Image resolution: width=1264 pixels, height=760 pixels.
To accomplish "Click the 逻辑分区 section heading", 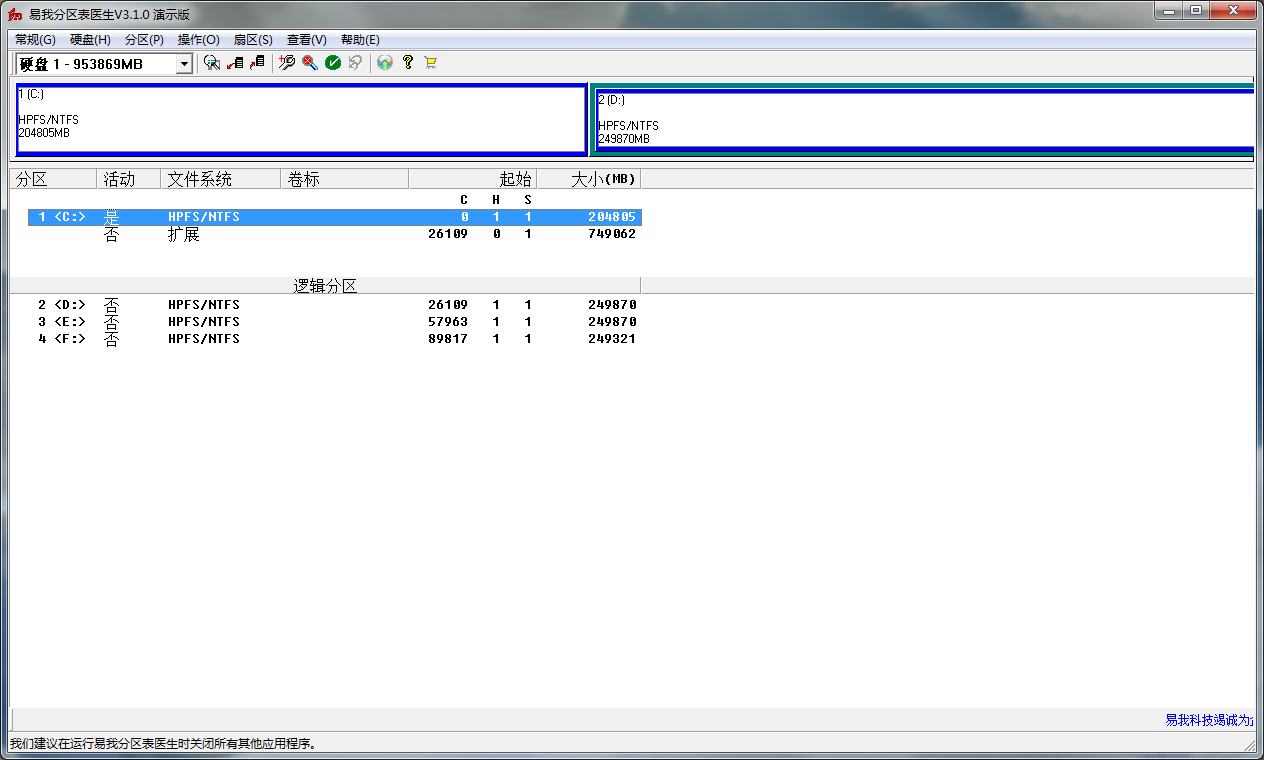I will coord(325,286).
